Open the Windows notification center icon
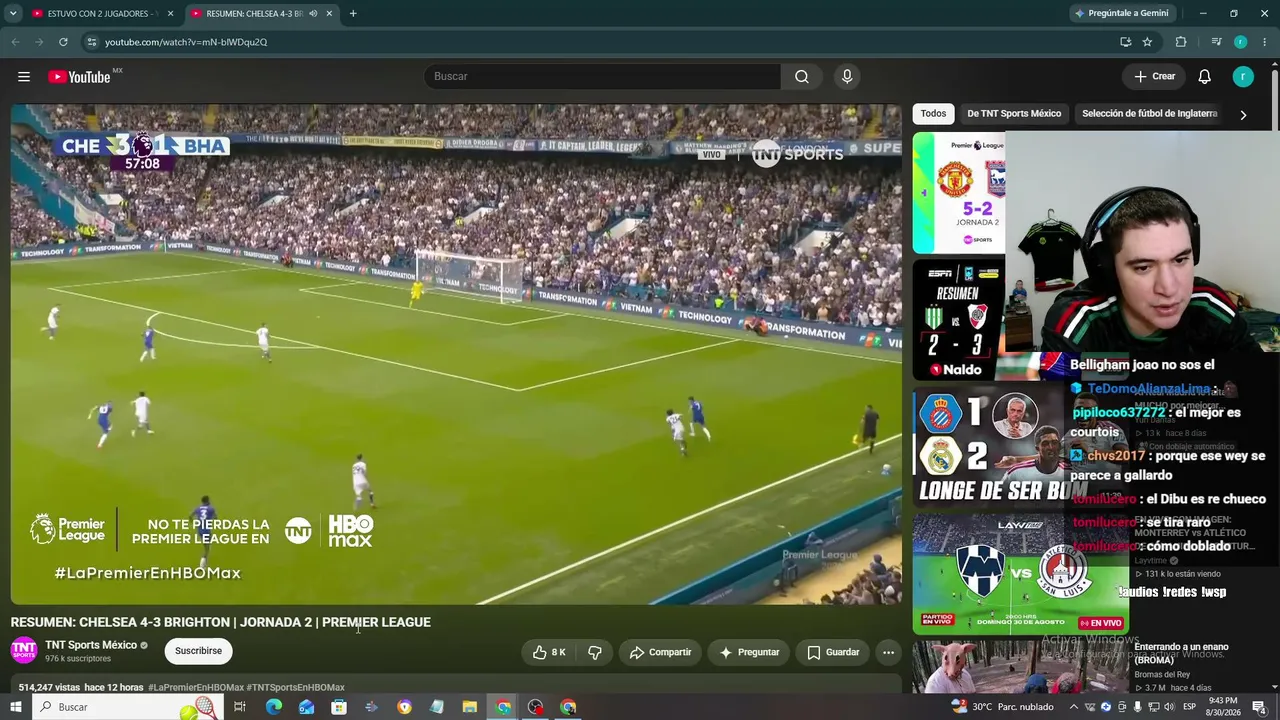Image resolution: width=1280 pixels, height=720 pixels. [x=1261, y=707]
